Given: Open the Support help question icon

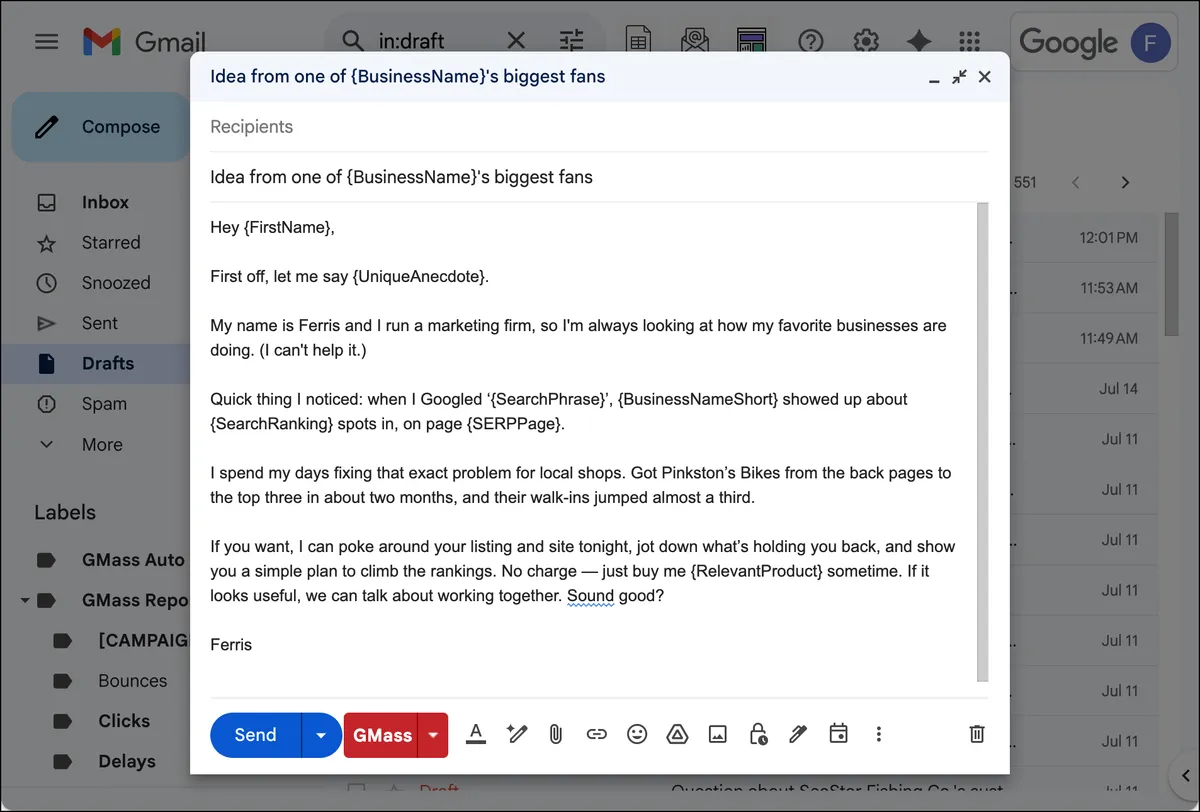Looking at the screenshot, I should coord(810,41).
